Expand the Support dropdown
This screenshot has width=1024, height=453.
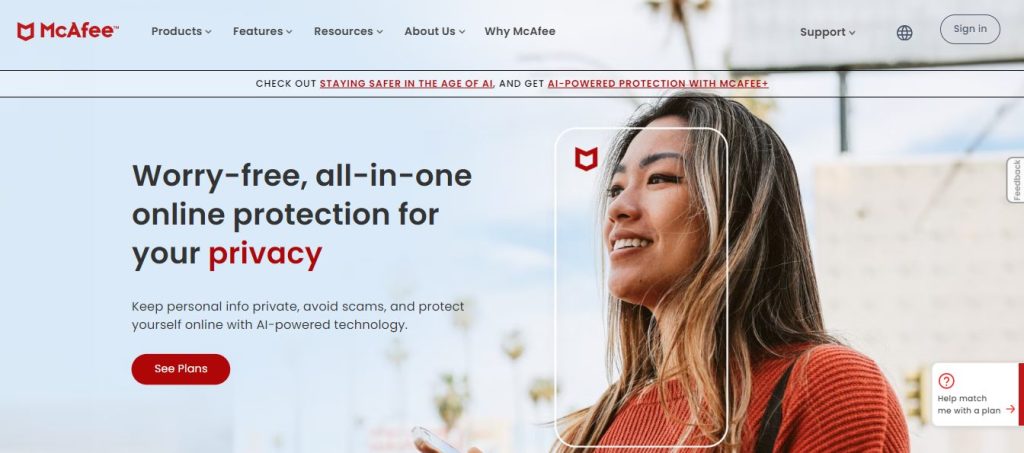pyautogui.click(x=827, y=33)
